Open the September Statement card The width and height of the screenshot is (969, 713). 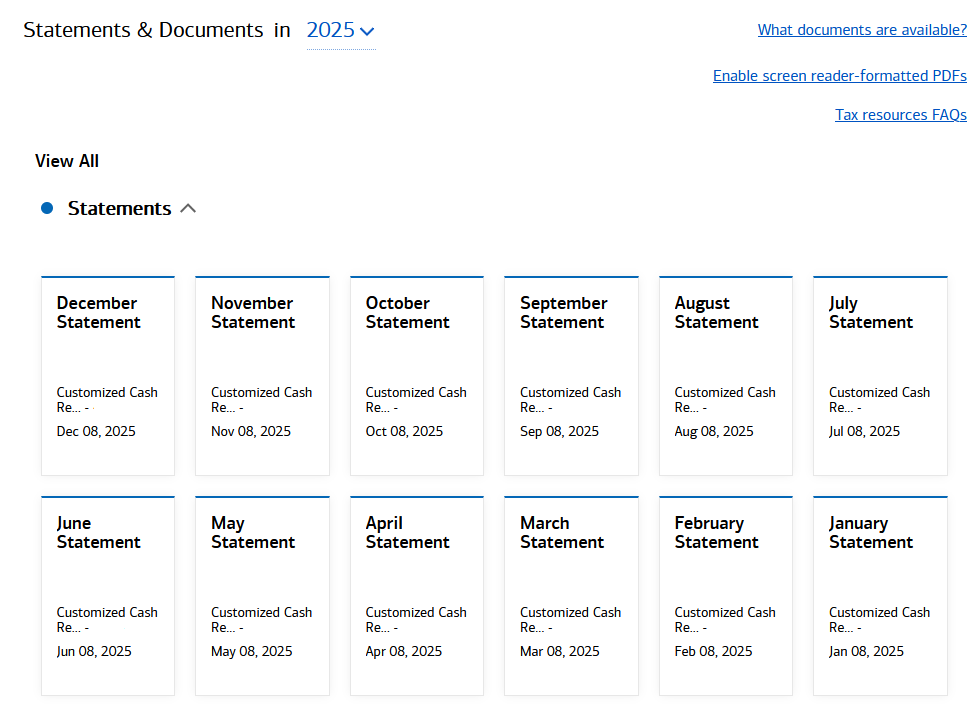(x=571, y=375)
